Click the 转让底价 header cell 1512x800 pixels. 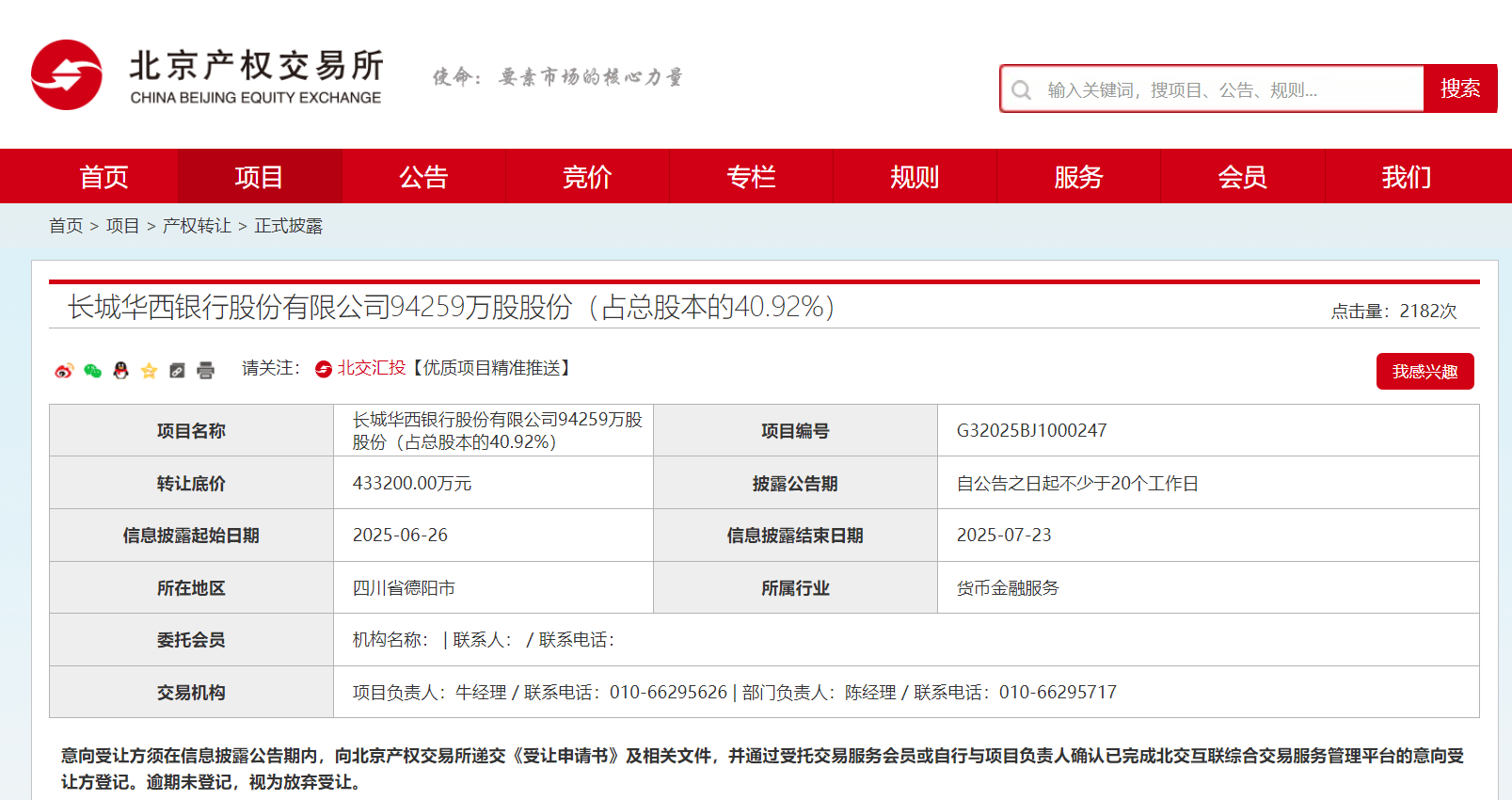tap(191, 483)
